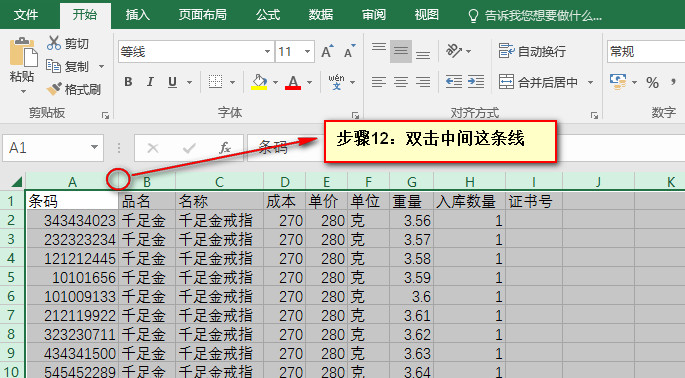Increase font size with large A
This screenshot has width=685, height=378.
click(327, 52)
